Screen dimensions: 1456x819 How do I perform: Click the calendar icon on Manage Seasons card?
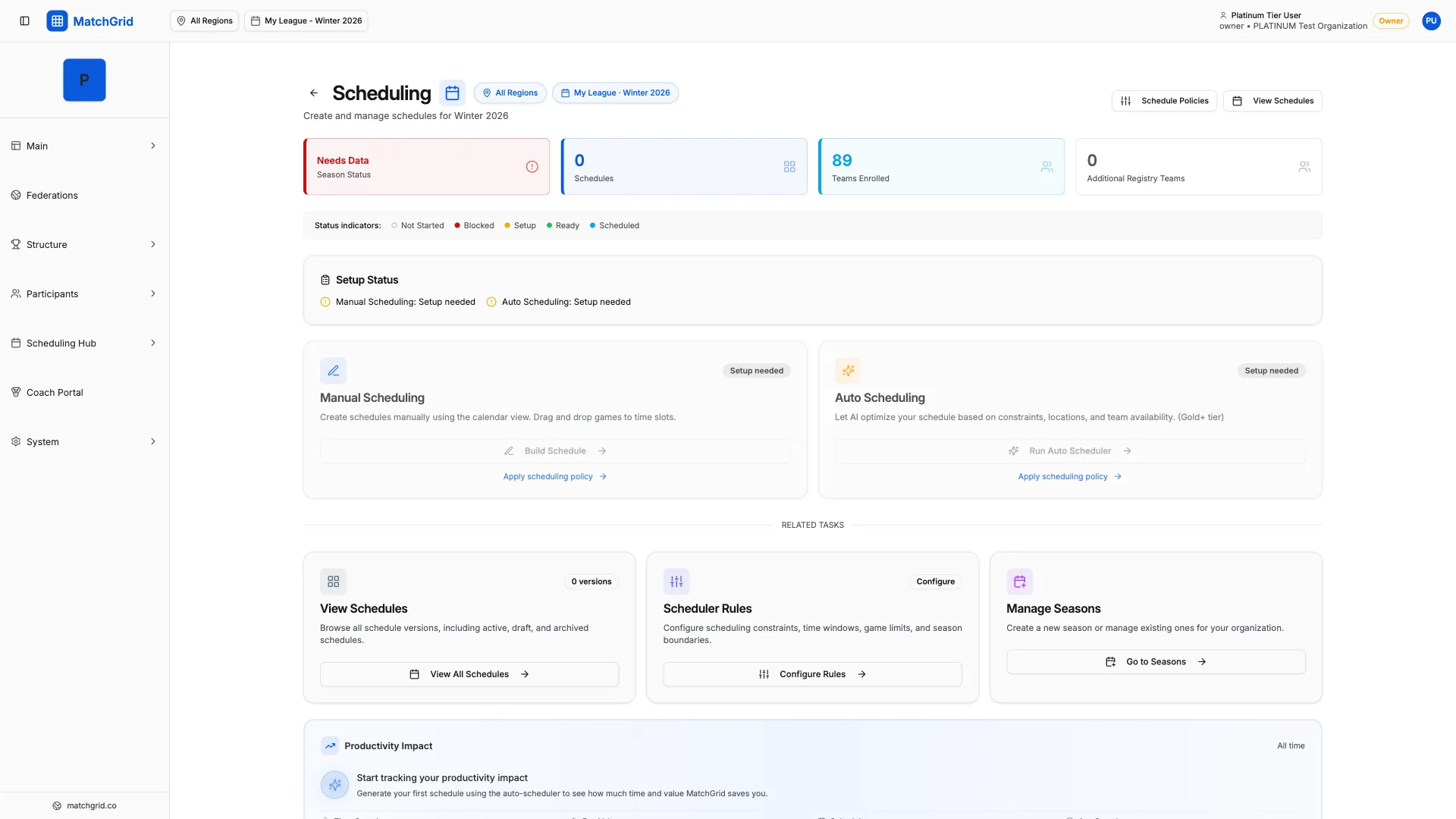(1020, 581)
